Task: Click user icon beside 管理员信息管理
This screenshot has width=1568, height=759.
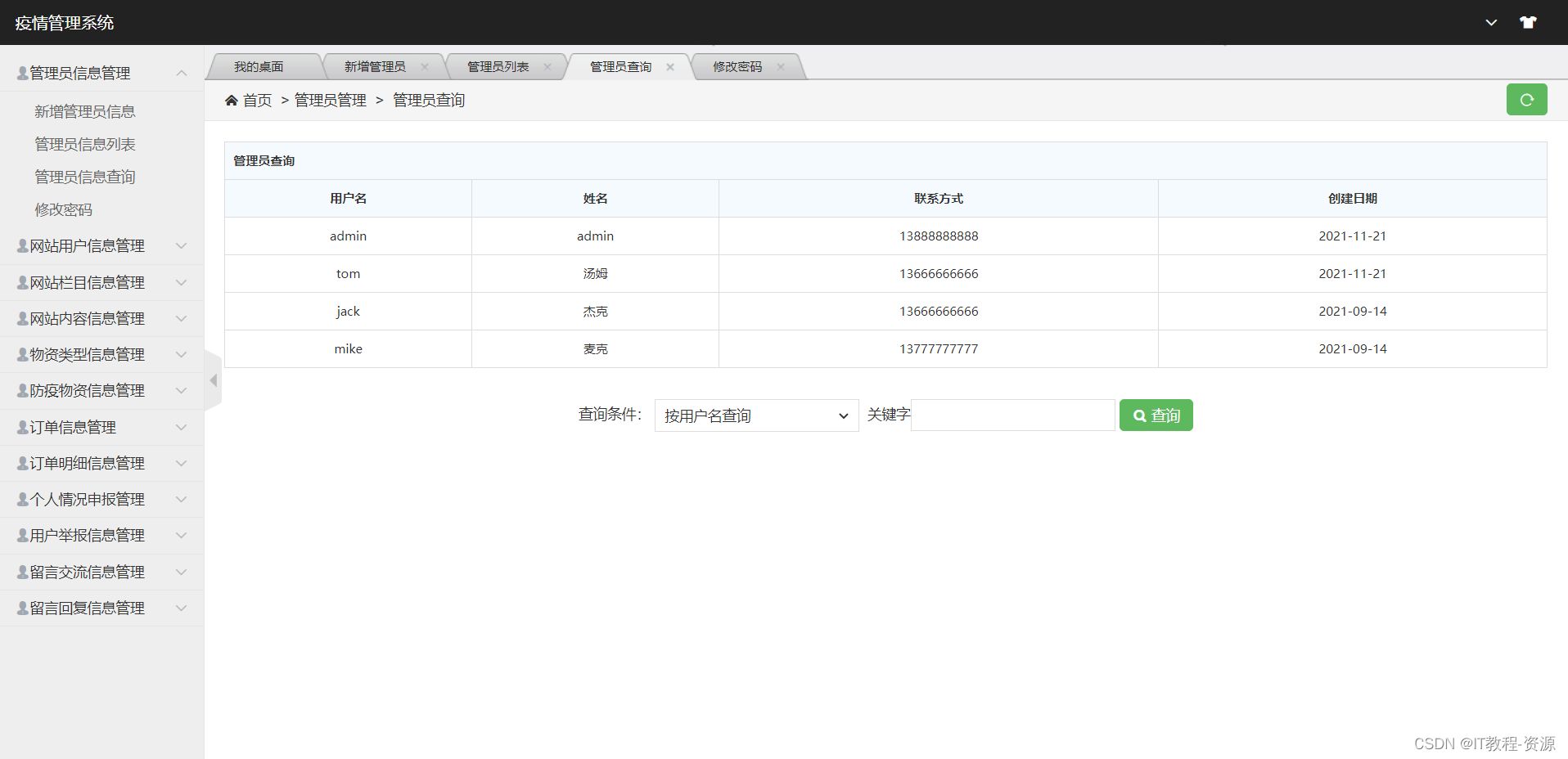Action: click(23, 73)
